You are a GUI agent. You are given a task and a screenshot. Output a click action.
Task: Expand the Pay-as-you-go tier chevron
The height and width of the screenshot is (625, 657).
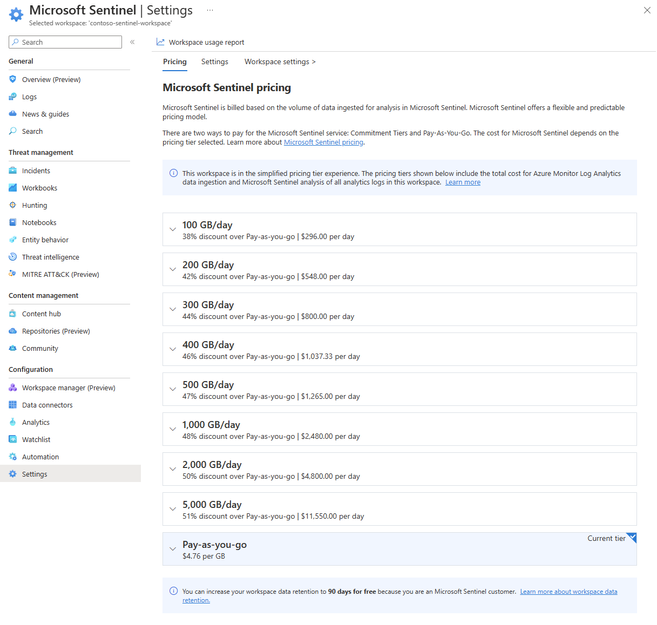[x=172, y=549]
